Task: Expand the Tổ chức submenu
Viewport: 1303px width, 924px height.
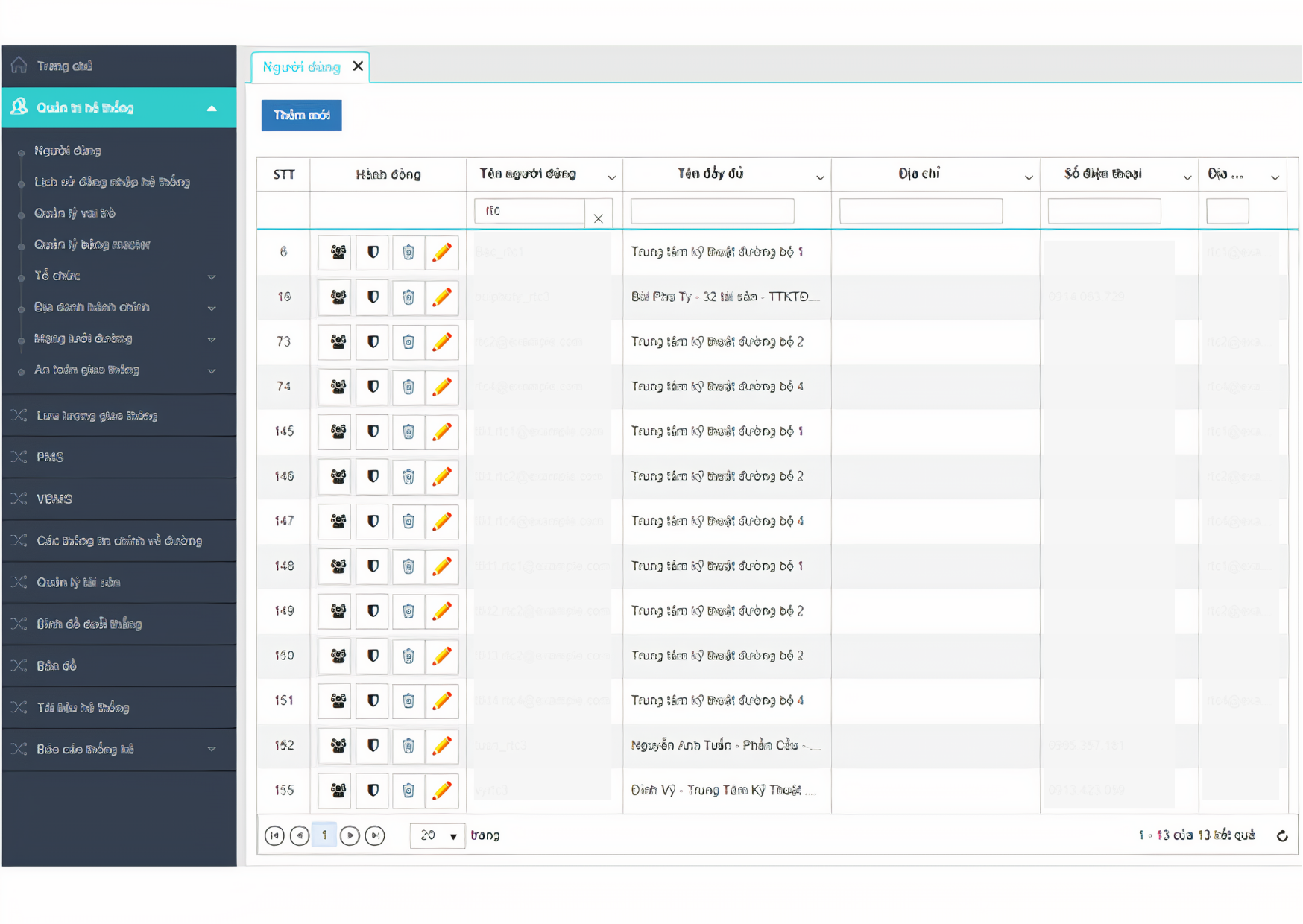Action: click(212, 276)
